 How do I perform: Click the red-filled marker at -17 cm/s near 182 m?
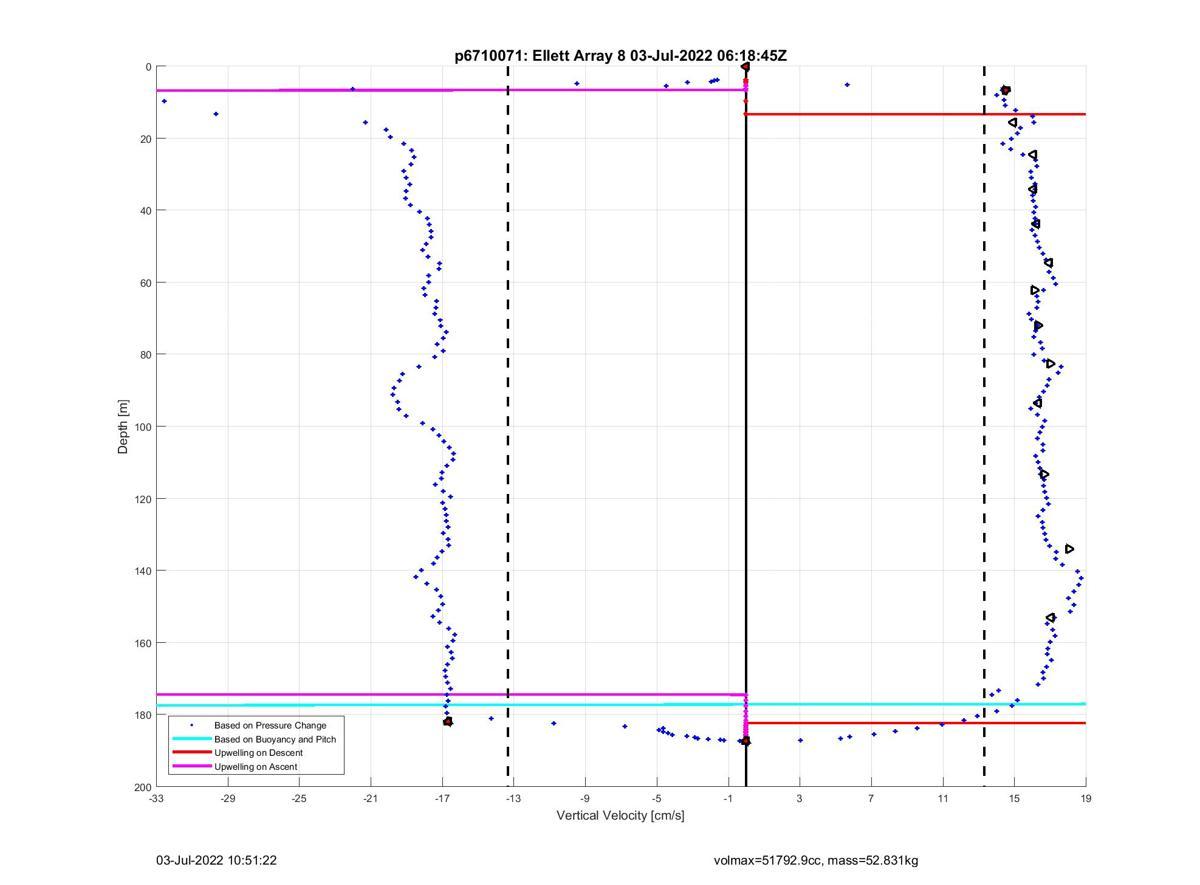coord(448,721)
